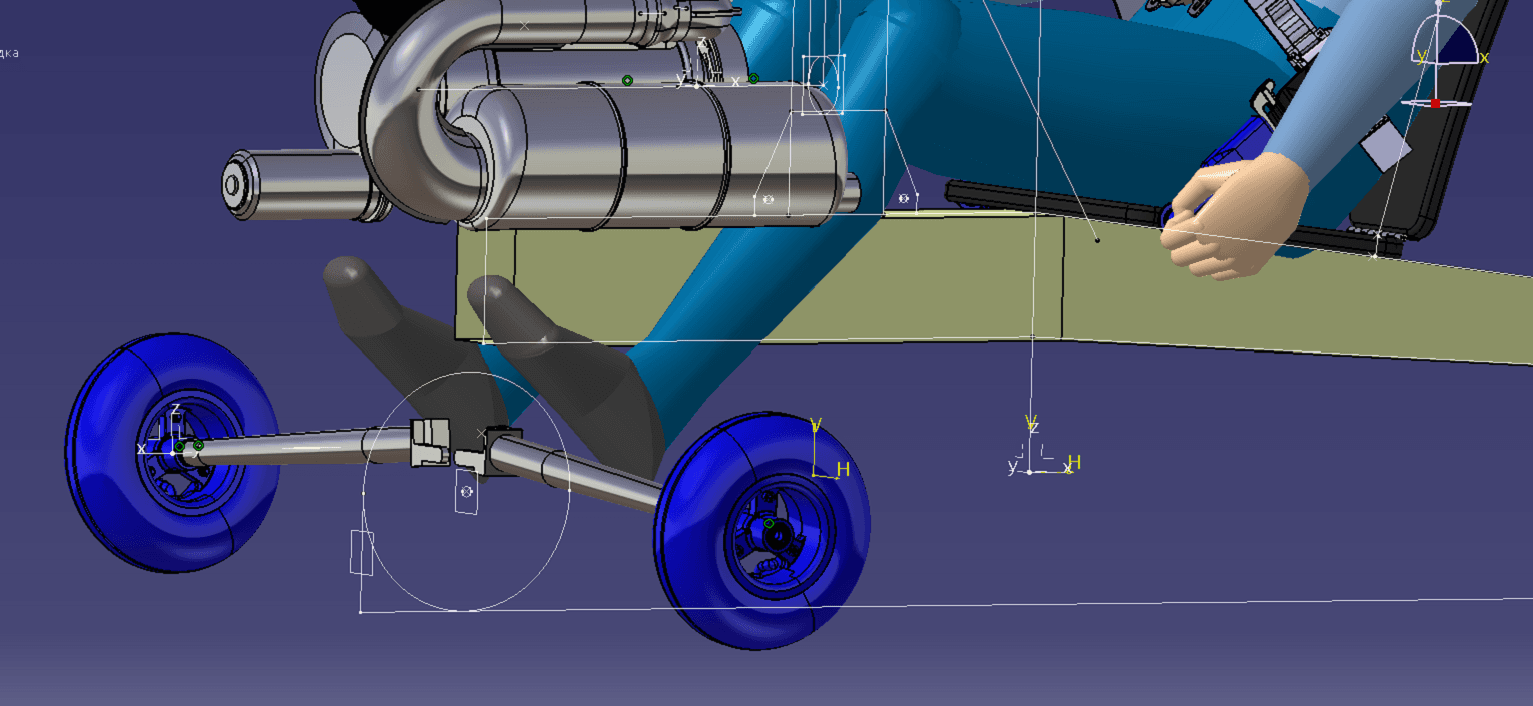The height and width of the screenshot is (706, 1533).
Task: Pick the leftmost green marker atop the muffler
Action: coord(627,80)
